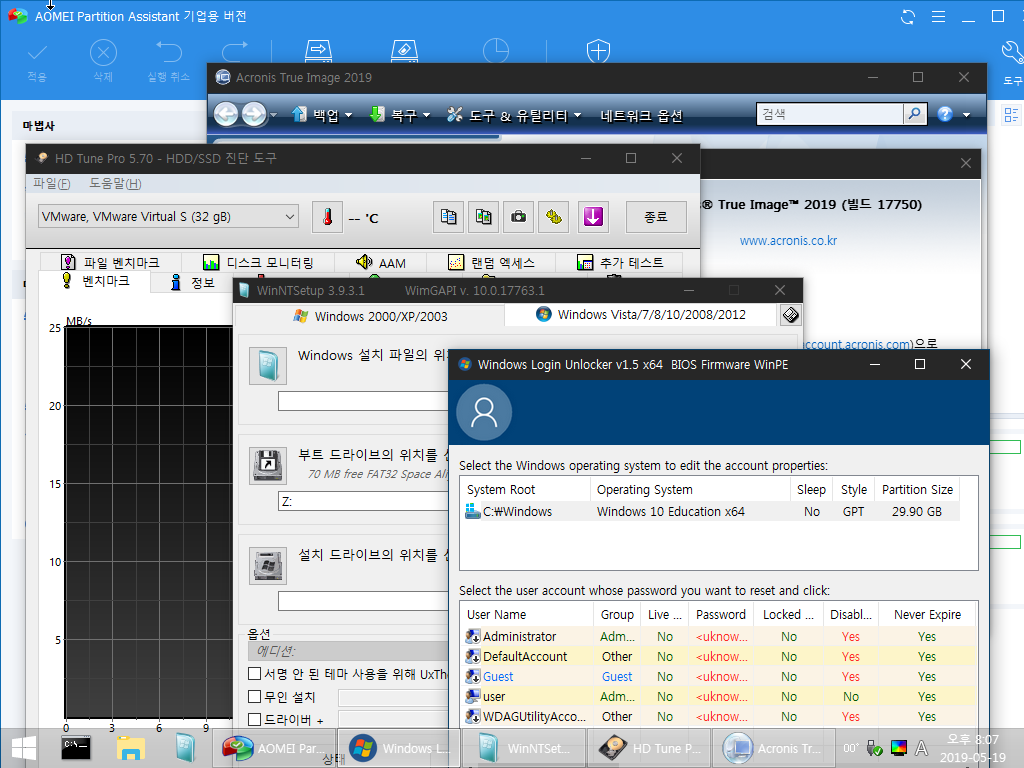The width and height of the screenshot is (1024, 768).
Task: Click the HD Tune camera screenshot icon
Action: click(519, 217)
